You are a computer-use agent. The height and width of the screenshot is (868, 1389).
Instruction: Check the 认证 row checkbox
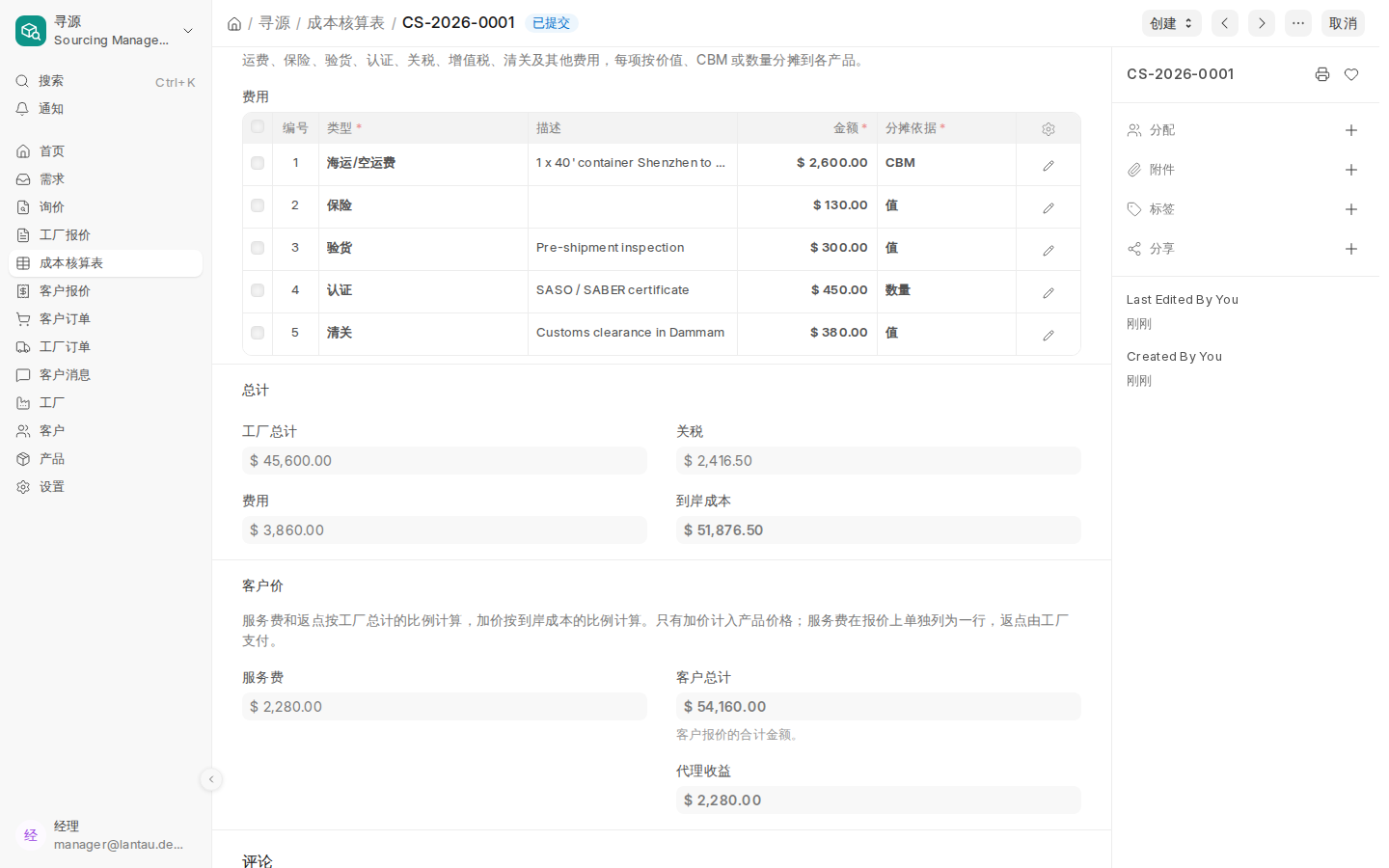tap(258, 290)
